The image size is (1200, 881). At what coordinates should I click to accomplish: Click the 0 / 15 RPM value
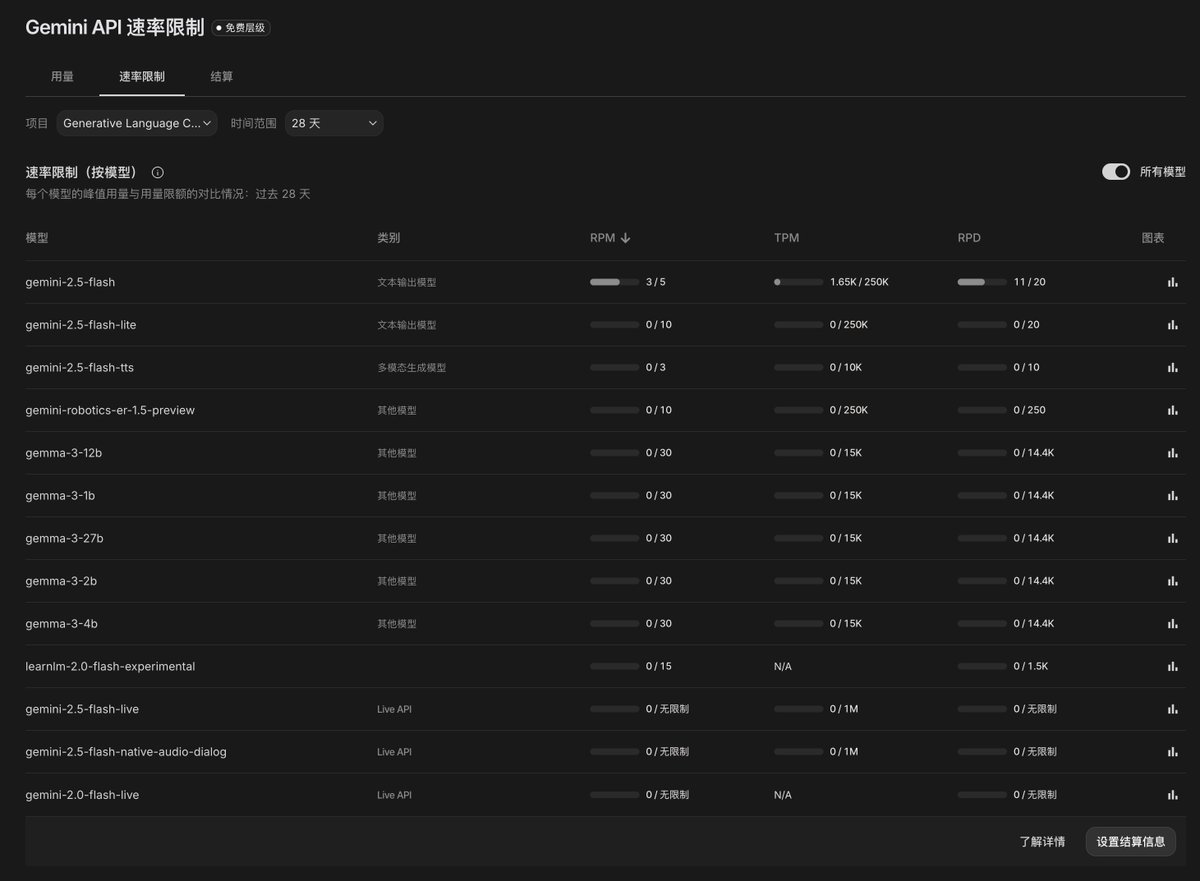point(658,666)
